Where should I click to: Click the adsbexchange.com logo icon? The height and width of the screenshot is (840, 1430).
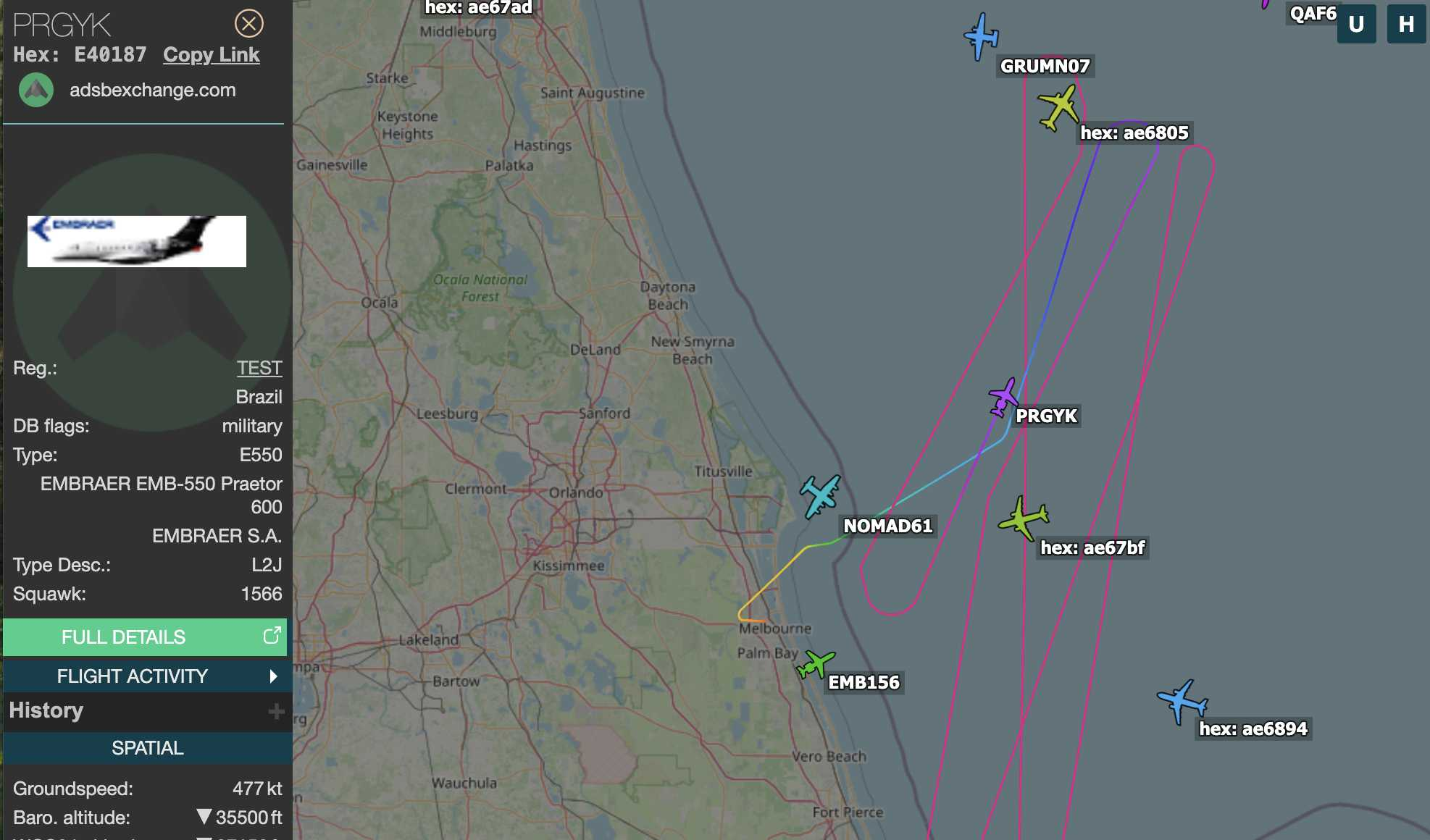(x=36, y=91)
